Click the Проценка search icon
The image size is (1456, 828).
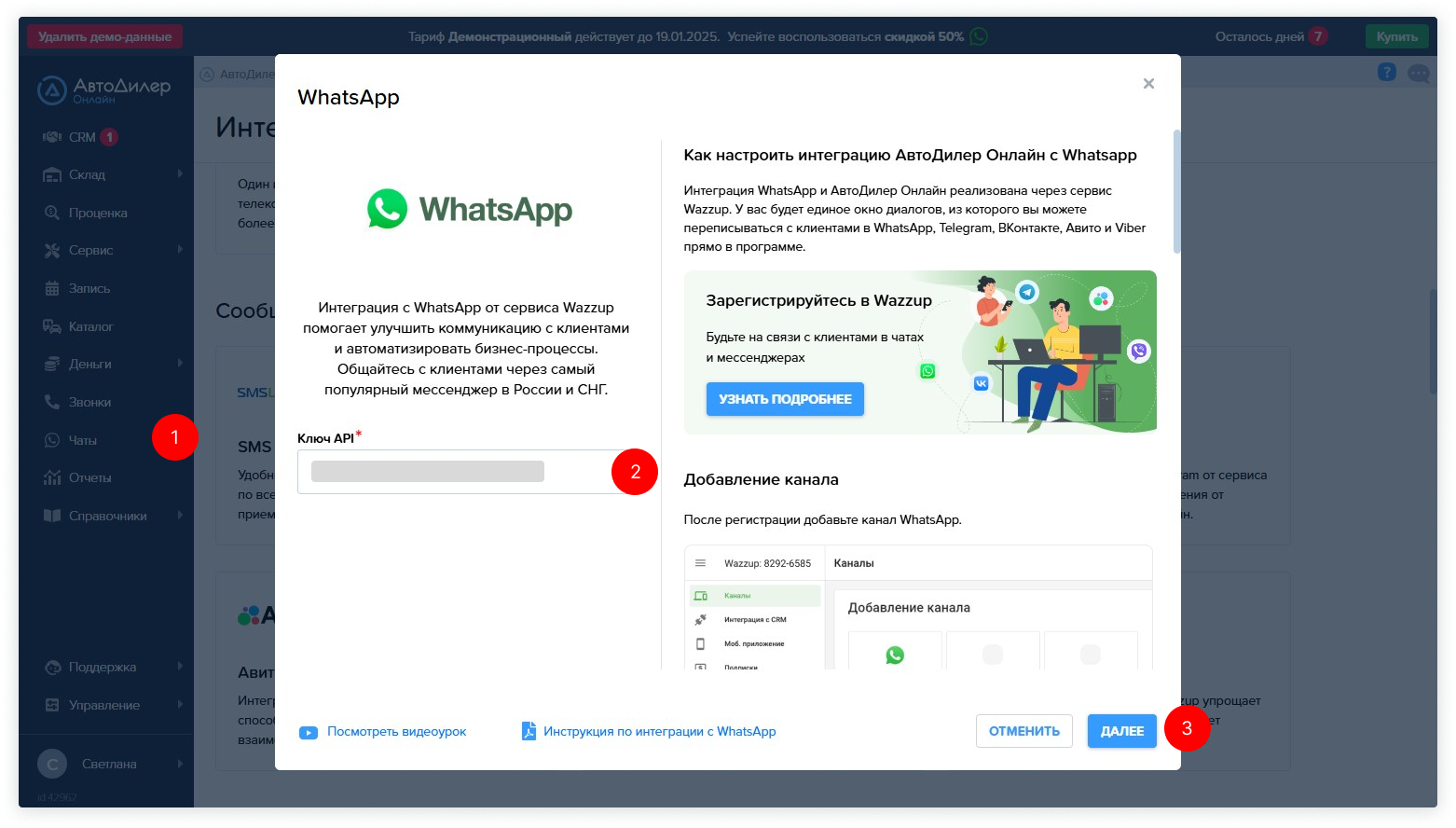52,213
